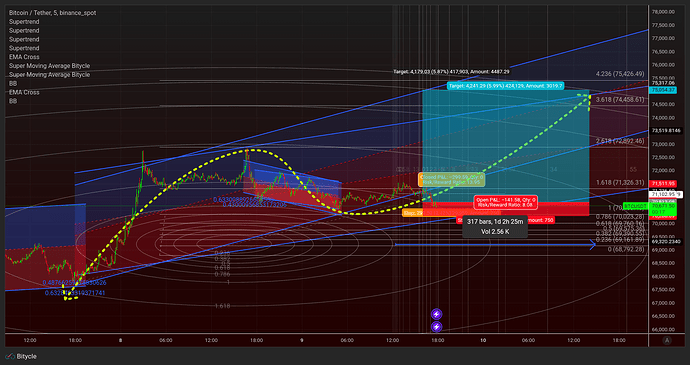690x365 pixels.
Task: Click the date label 10 on time axis
Action: (x=483, y=340)
